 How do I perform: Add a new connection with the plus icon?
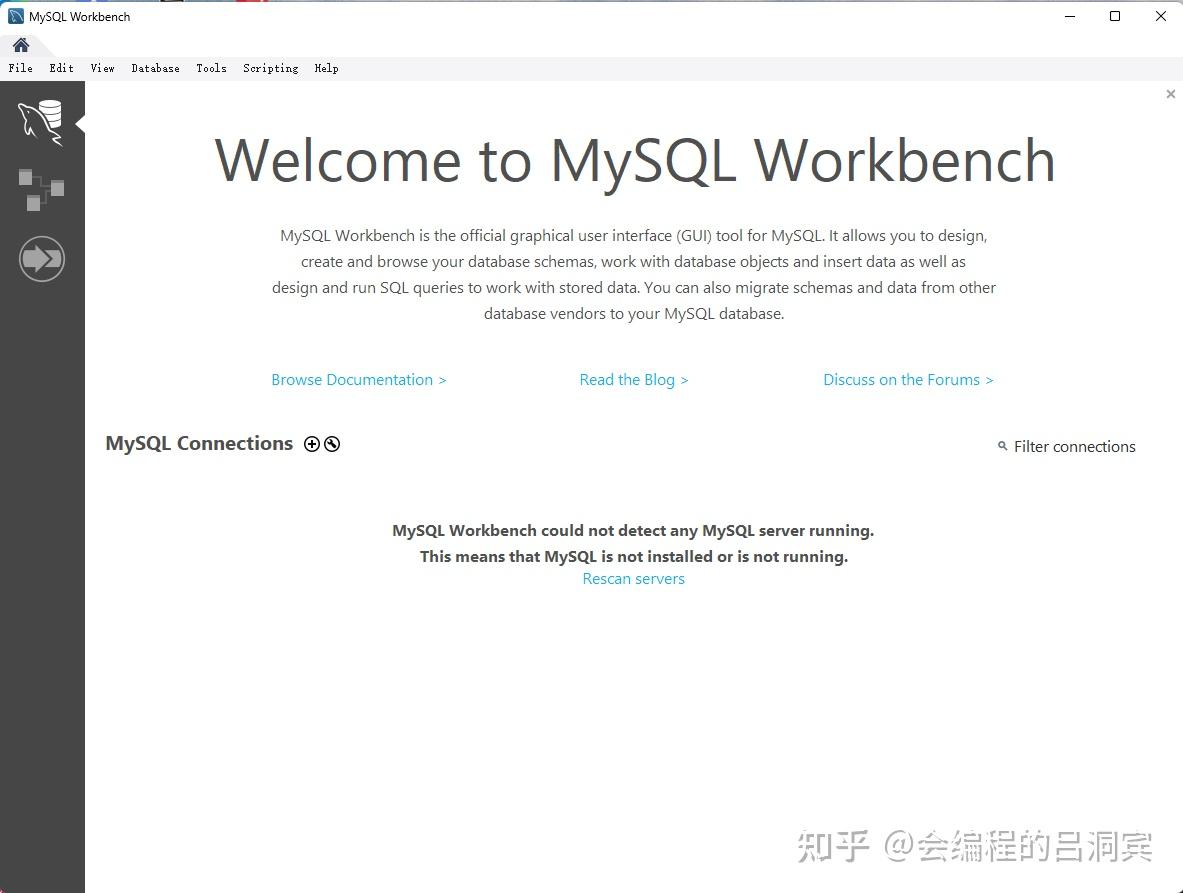312,443
